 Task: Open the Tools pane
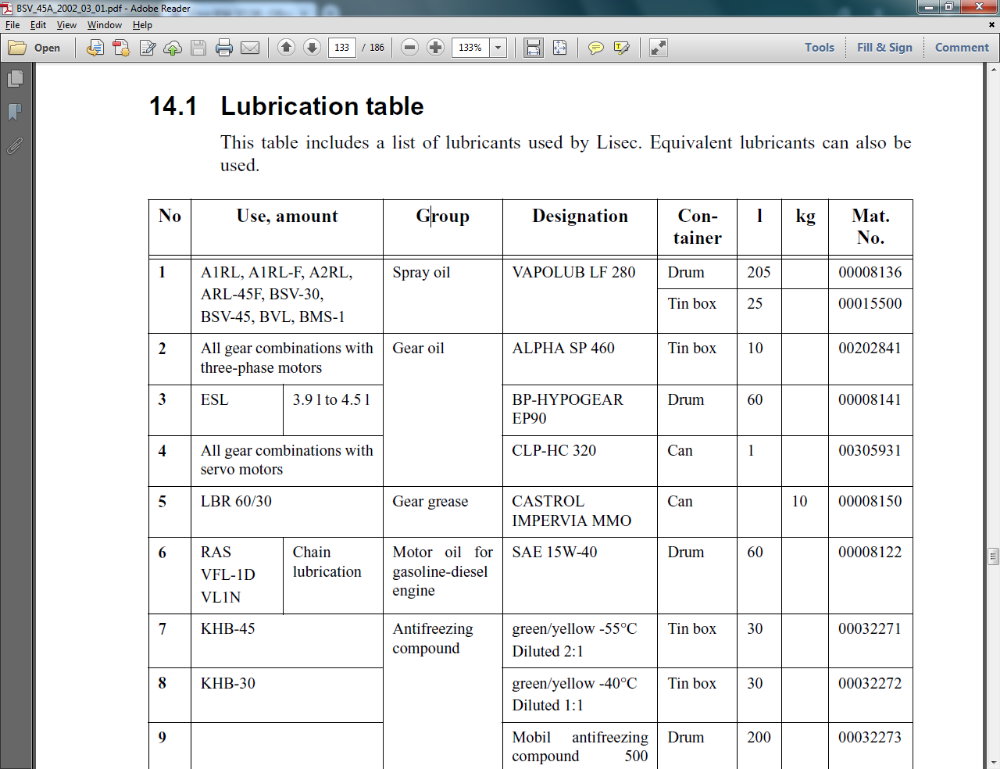(x=820, y=47)
